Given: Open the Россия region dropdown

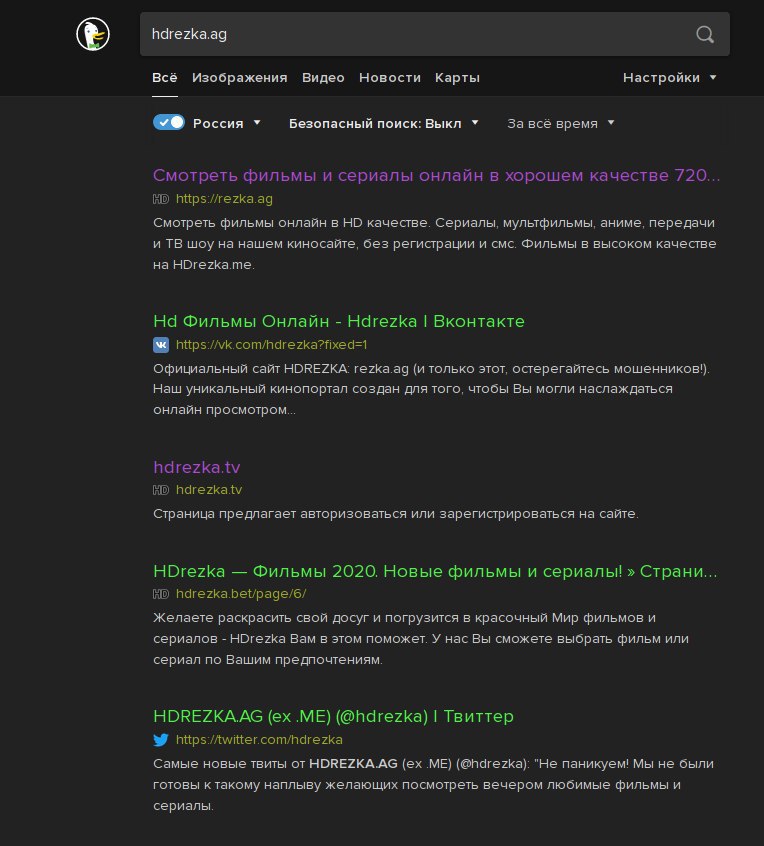Looking at the screenshot, I should click(x=227, y=124).
